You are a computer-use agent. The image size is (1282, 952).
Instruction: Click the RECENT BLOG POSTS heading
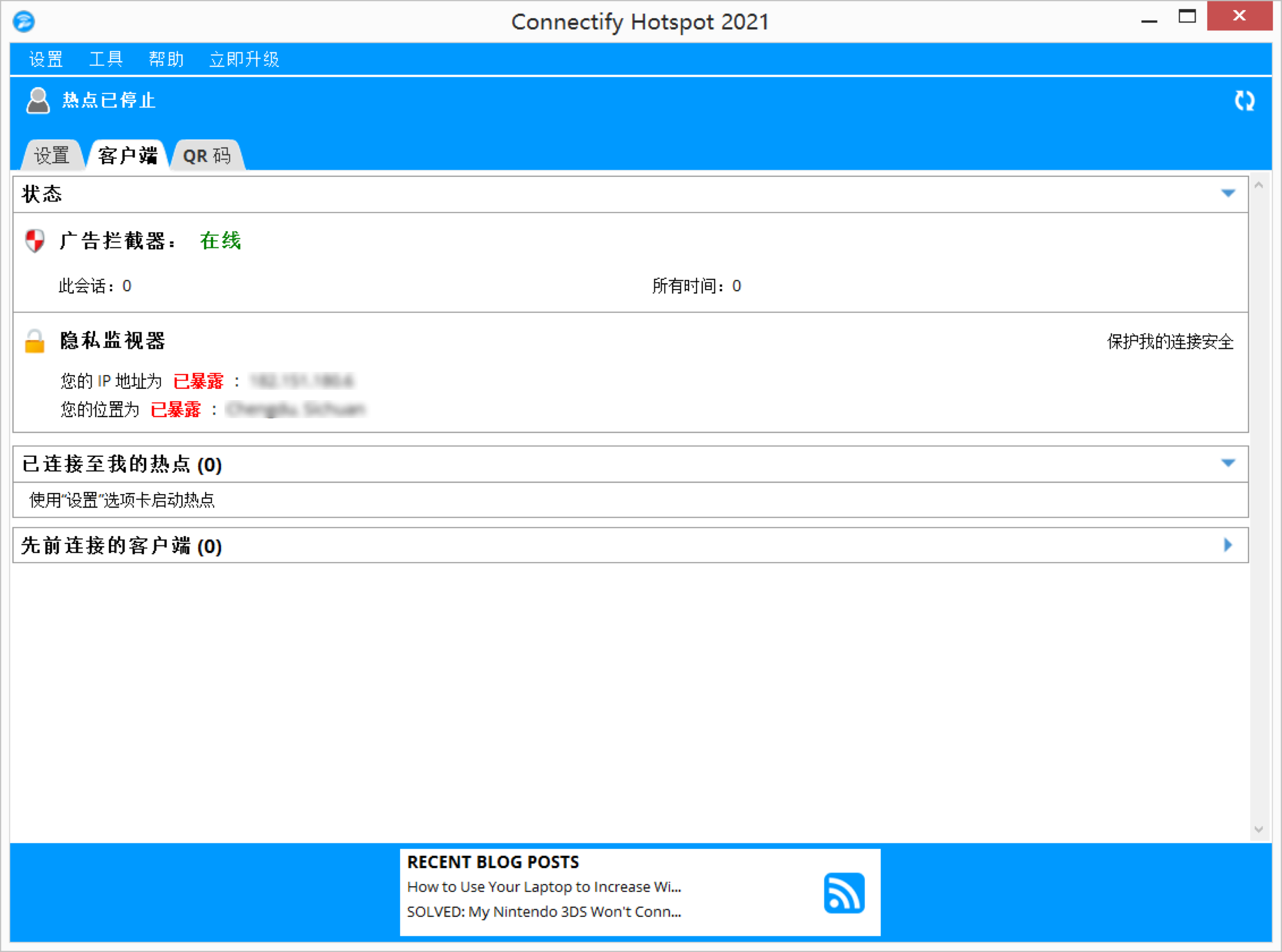(x=493, y=862)
